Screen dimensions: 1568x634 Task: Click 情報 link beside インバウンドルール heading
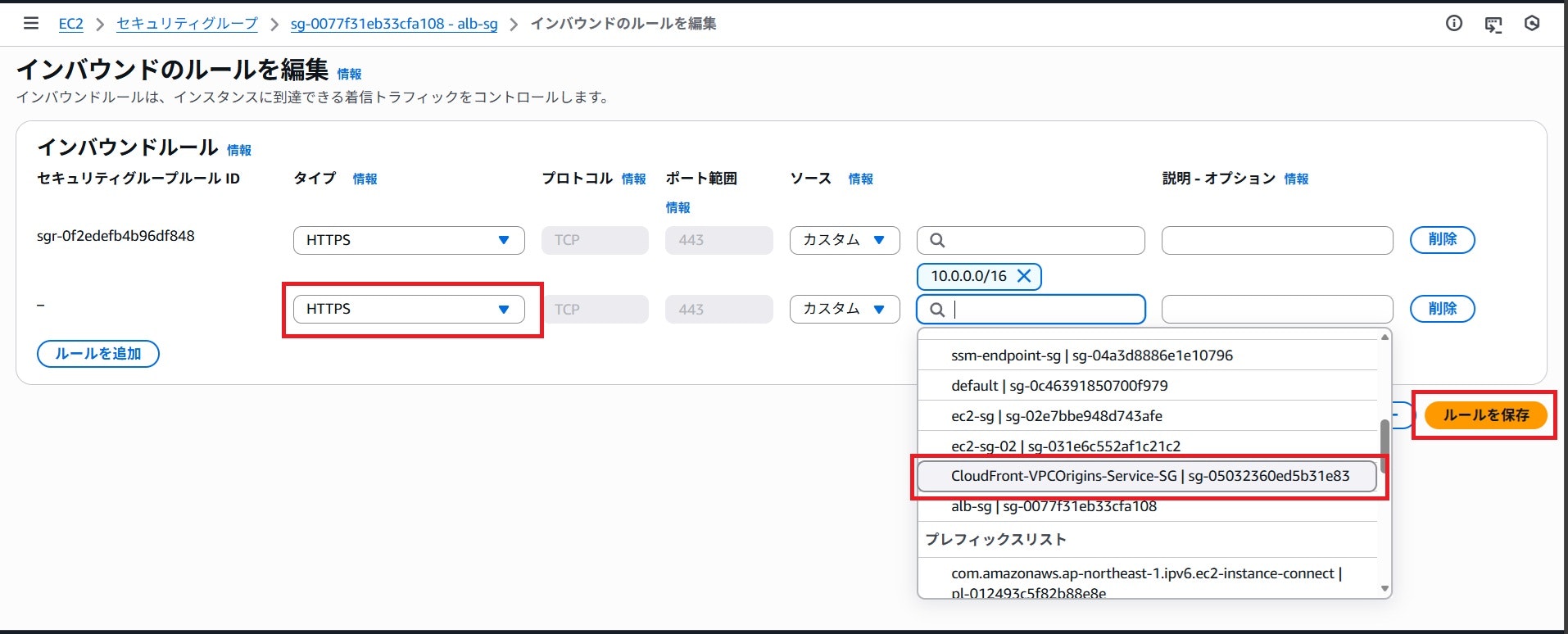239,150
